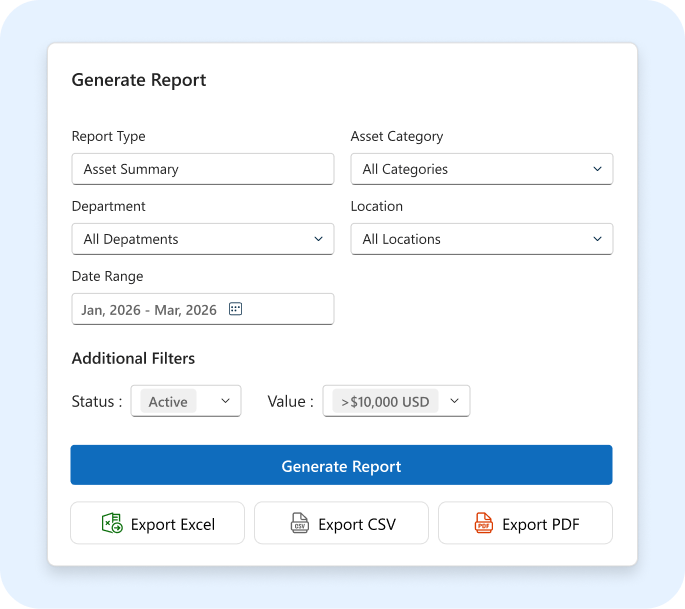The width and height of the screenshot is (685, 609).
Task: Click the All Categories text
Action: coord(405,169)
